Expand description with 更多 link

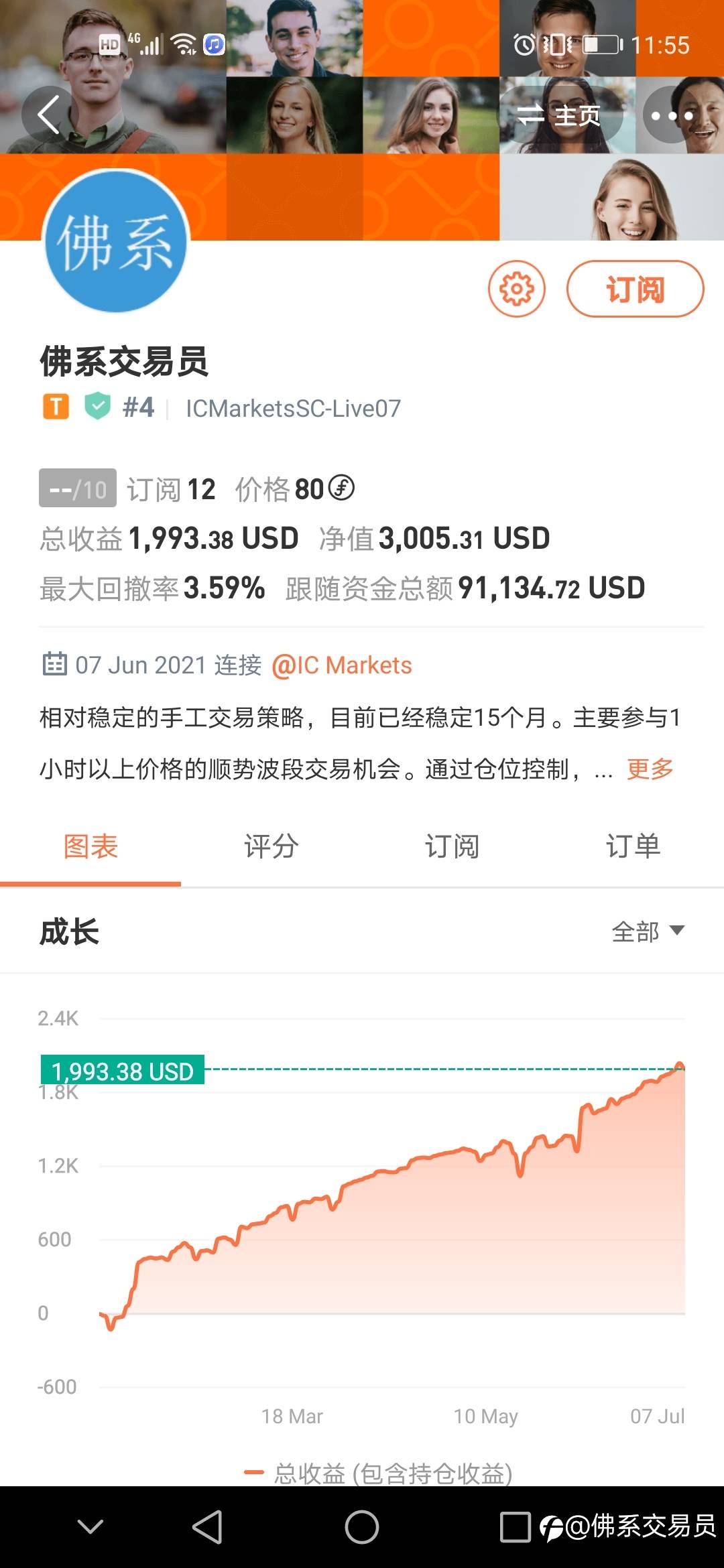(x=650, y=769)
